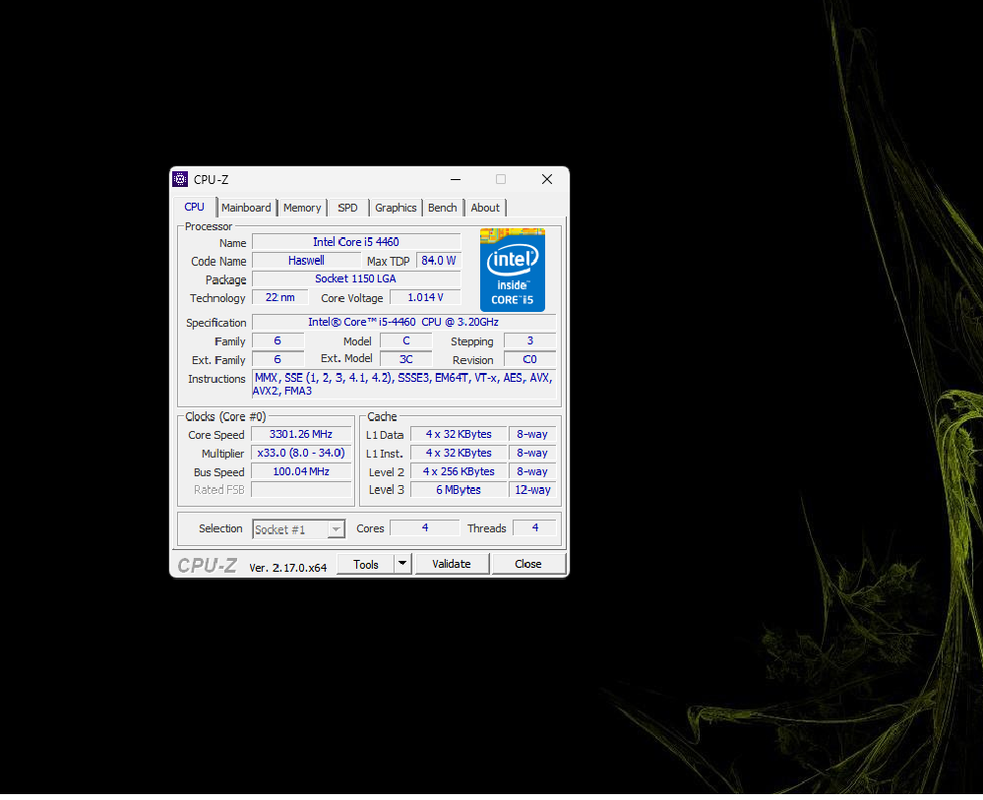The image size is (983, 800).
Task: Select the CPU tab
Action: [194, 207]
